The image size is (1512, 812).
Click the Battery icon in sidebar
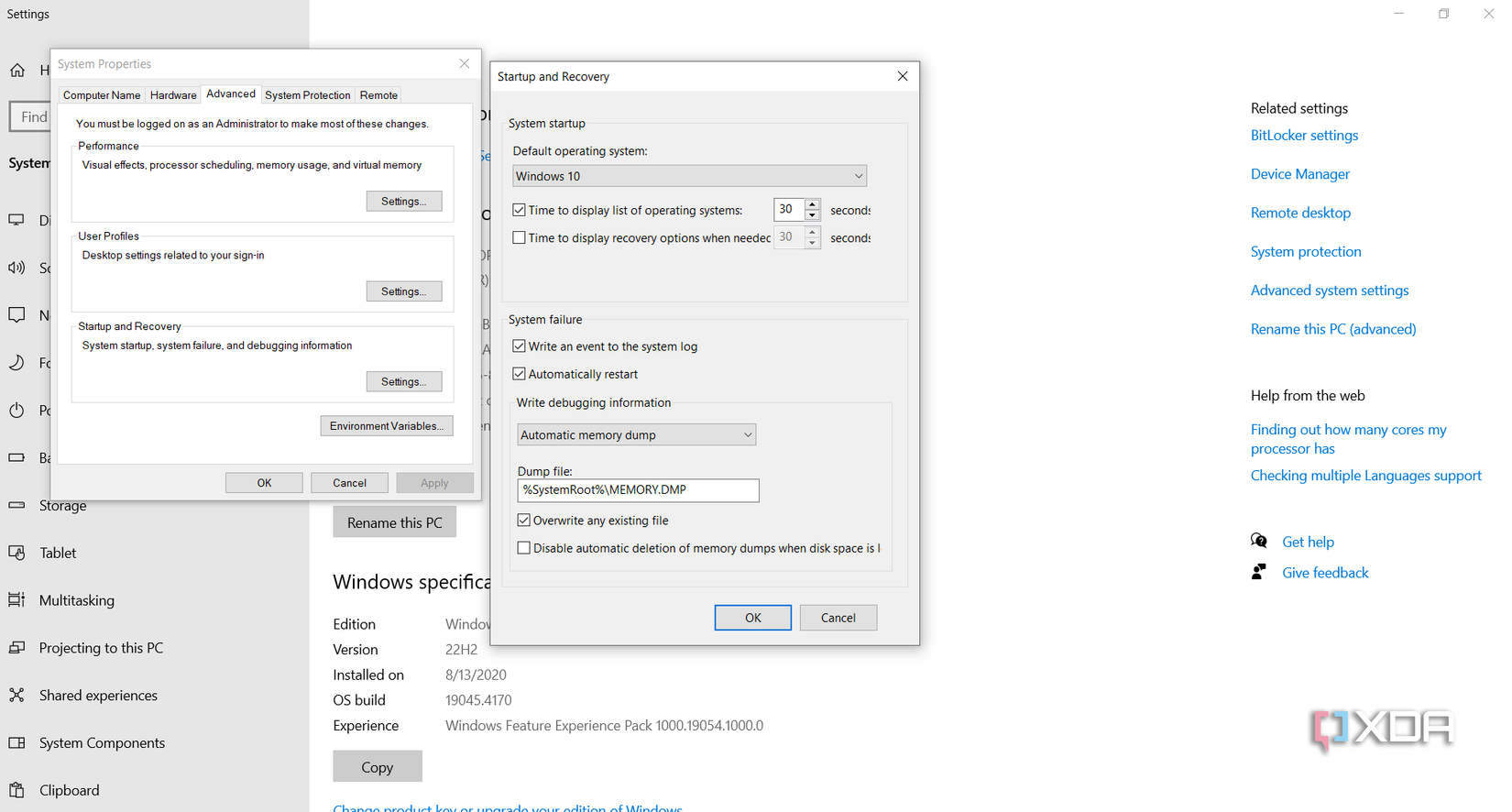[x=16, y=457]
